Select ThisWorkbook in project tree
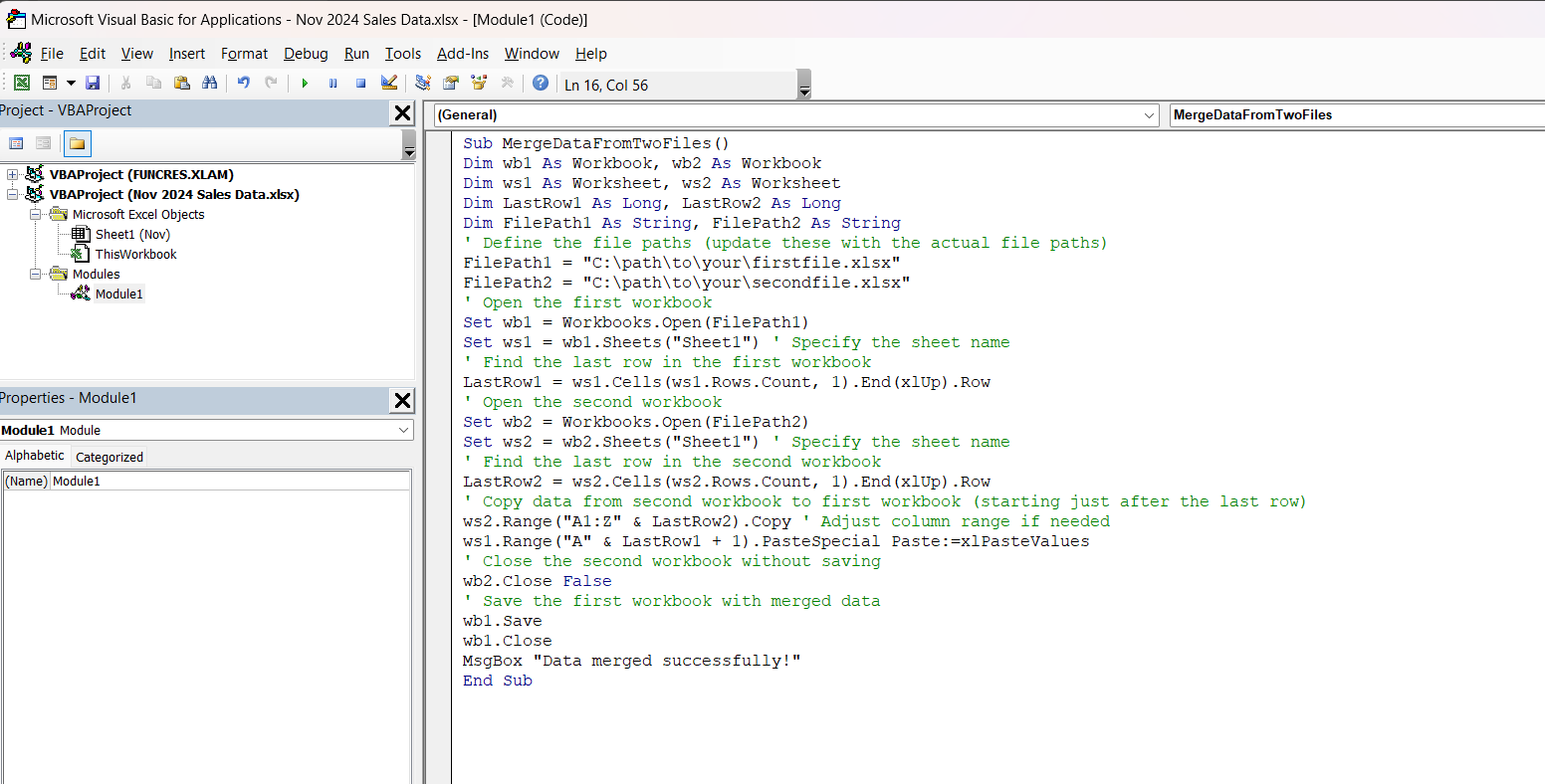This screenshot has width=1545, height=784. (135, 255)
